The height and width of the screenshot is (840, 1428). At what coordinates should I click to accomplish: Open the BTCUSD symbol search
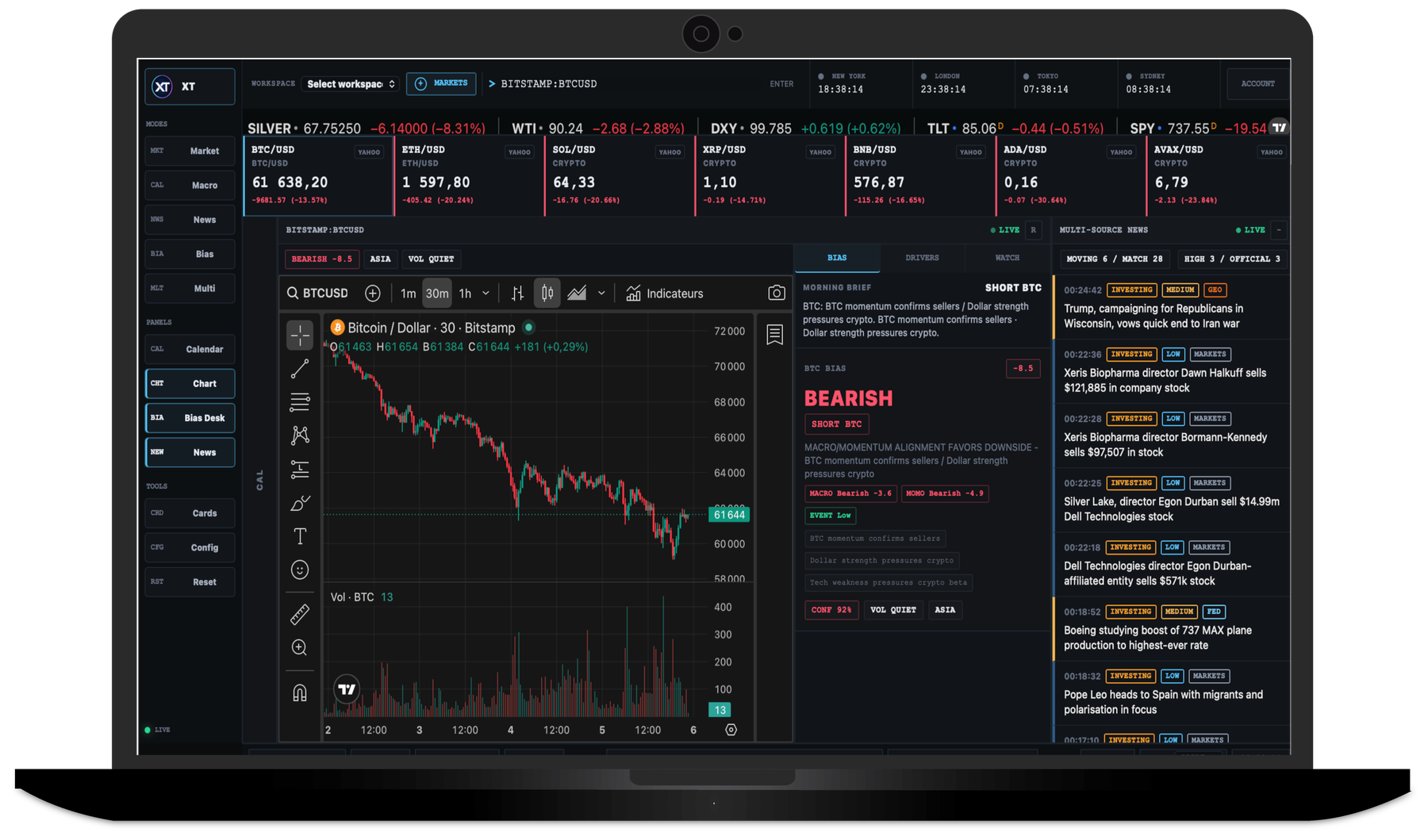coord(317,293)
